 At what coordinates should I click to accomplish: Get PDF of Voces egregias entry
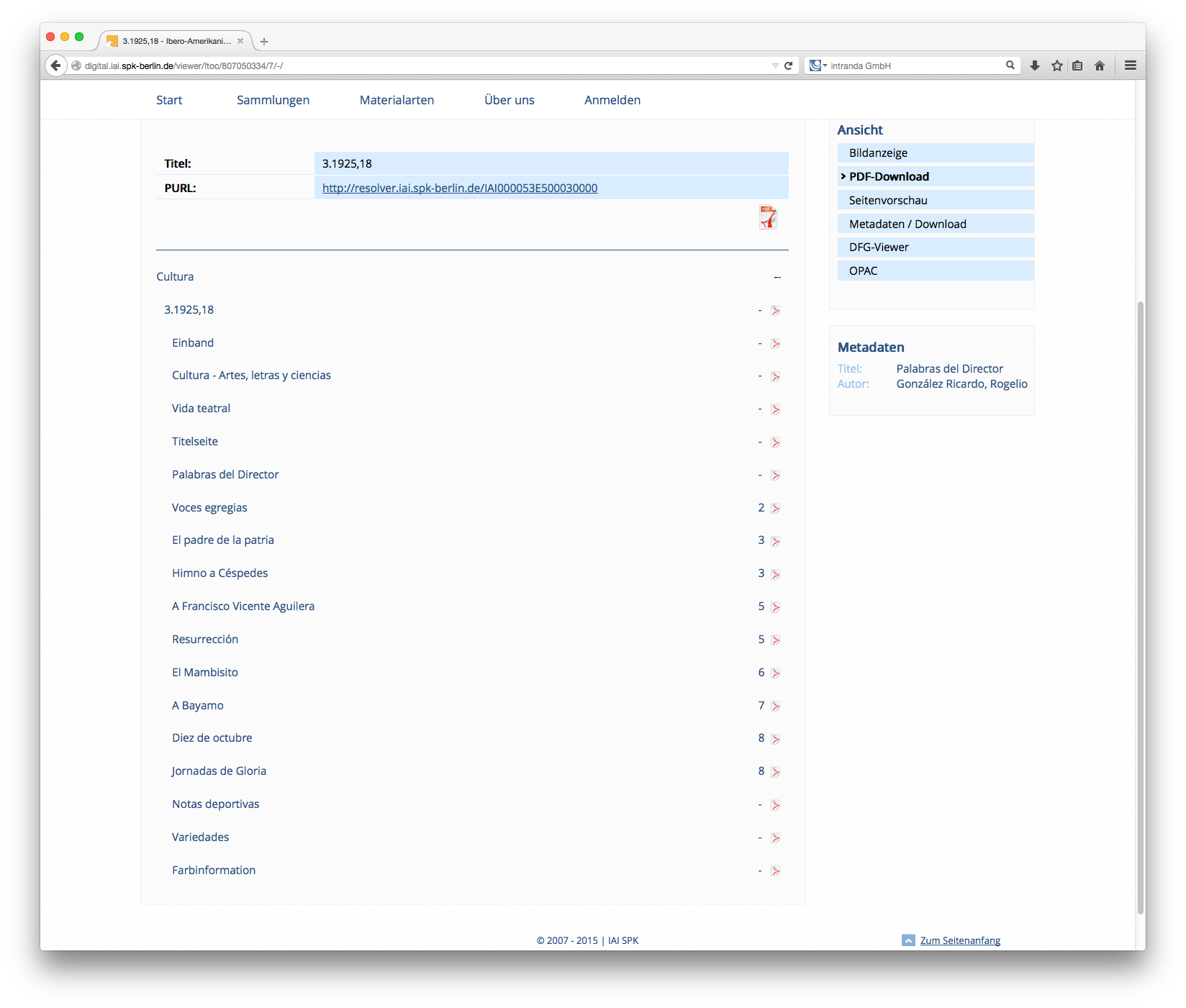775,509
